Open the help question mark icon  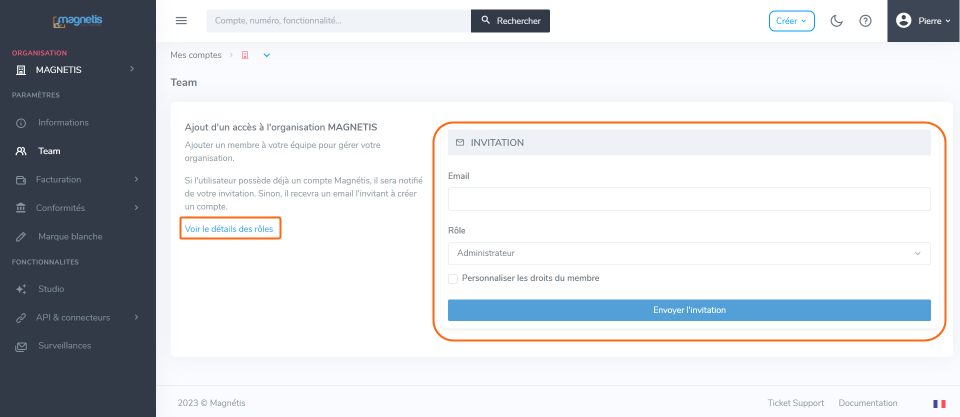click(x=865, y=21)
